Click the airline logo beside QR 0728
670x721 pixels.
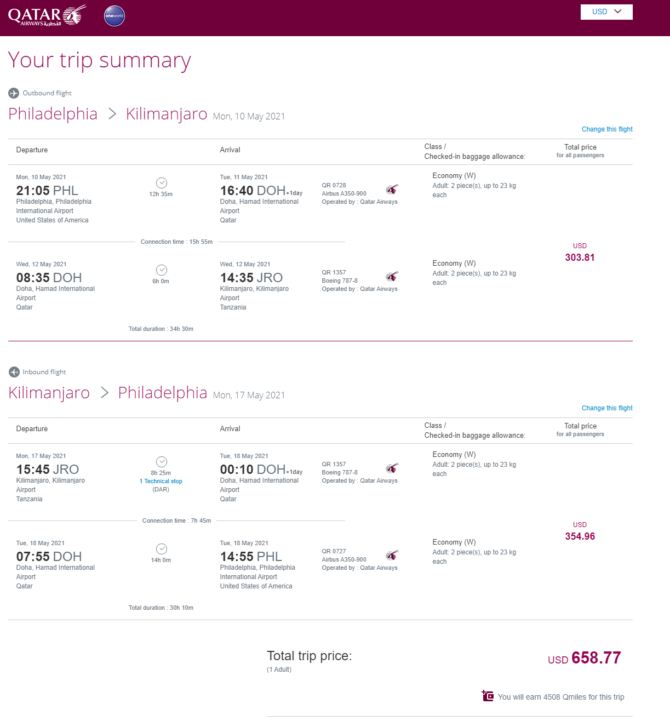[392, 189]
